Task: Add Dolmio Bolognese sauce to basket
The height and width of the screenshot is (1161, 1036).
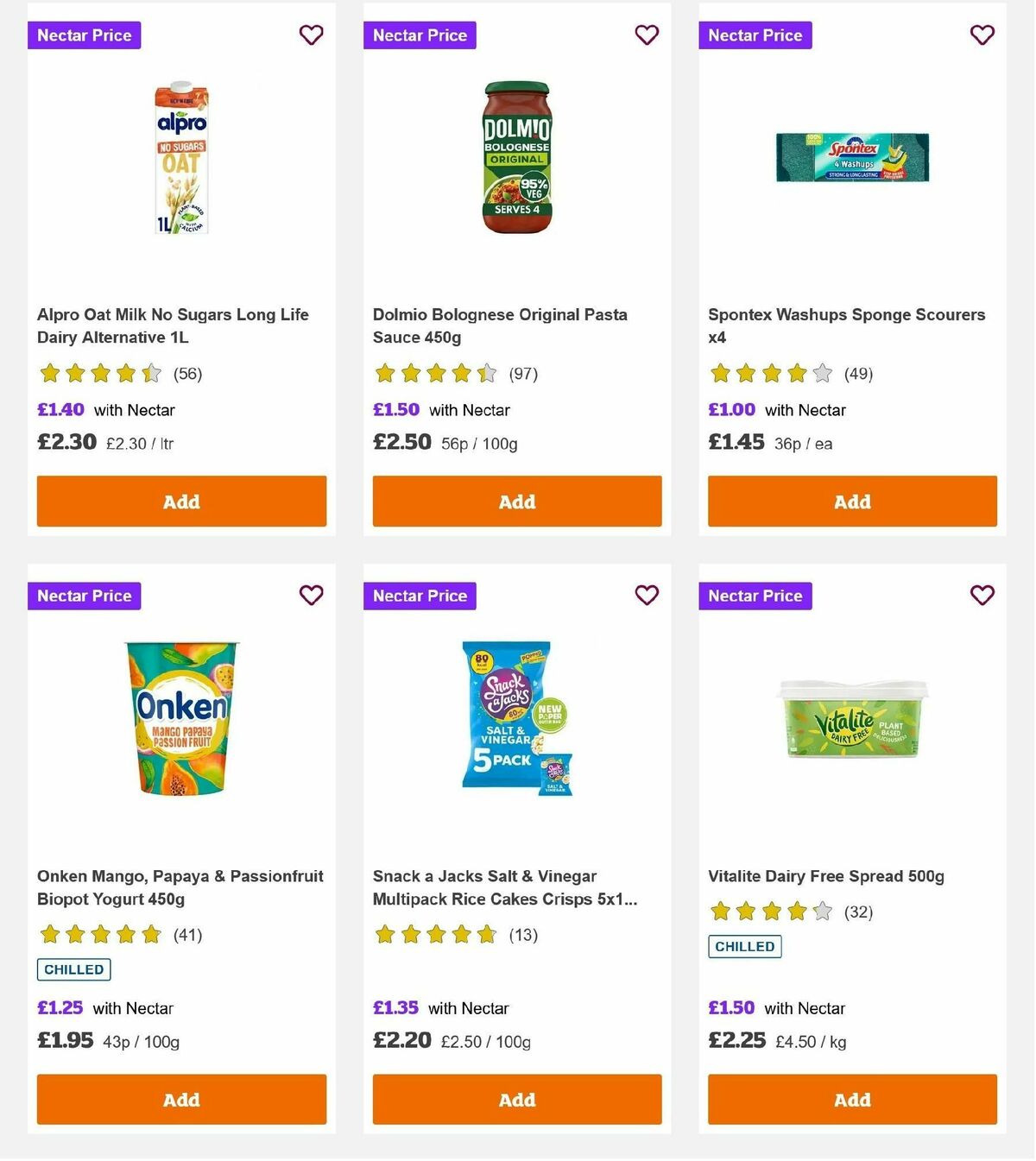Action: [x=516, y=501]
